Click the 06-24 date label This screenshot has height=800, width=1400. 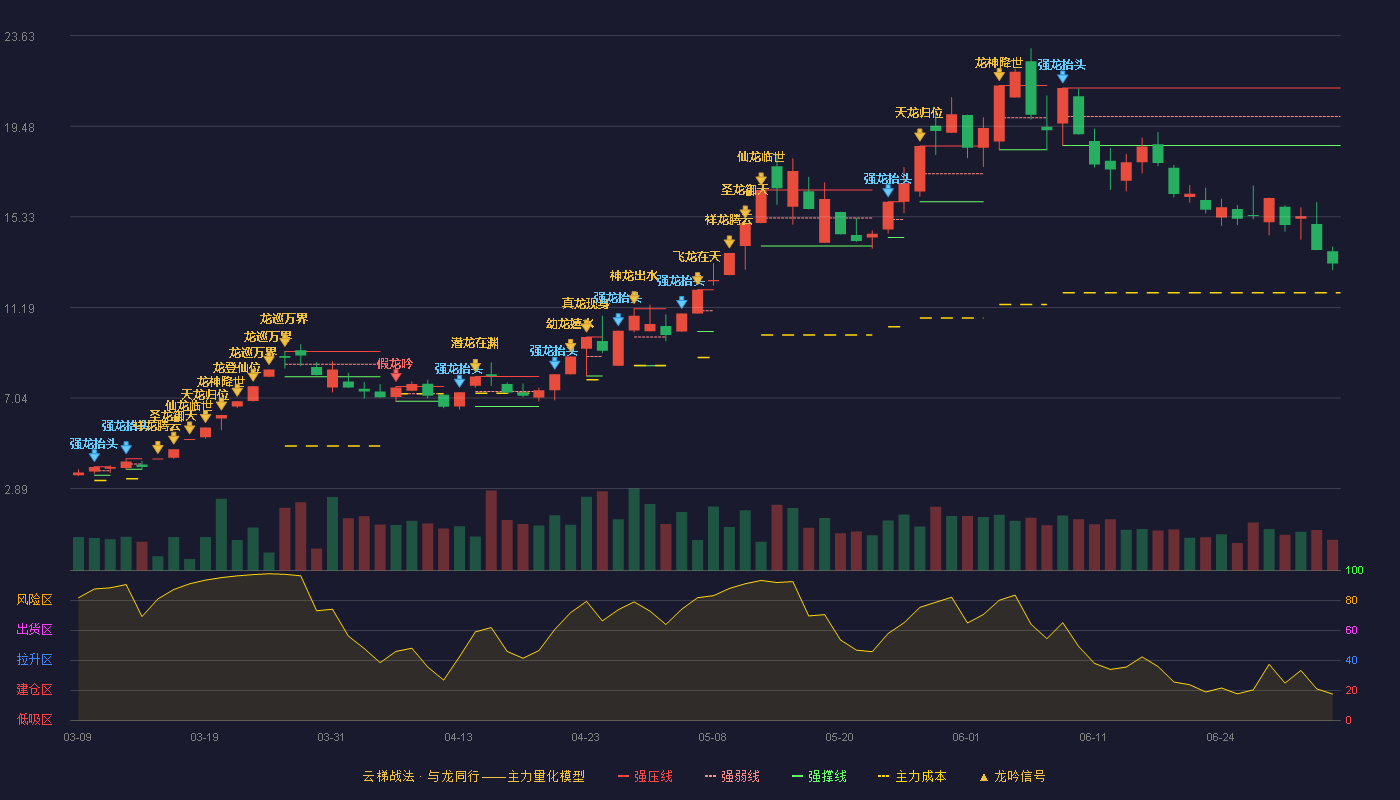(1220, 737)
